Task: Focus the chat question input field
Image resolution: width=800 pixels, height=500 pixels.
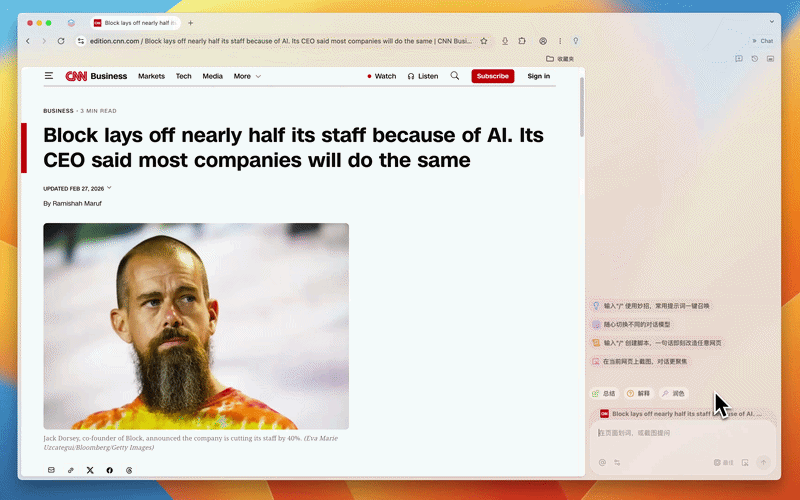Action: pos(680,433)
